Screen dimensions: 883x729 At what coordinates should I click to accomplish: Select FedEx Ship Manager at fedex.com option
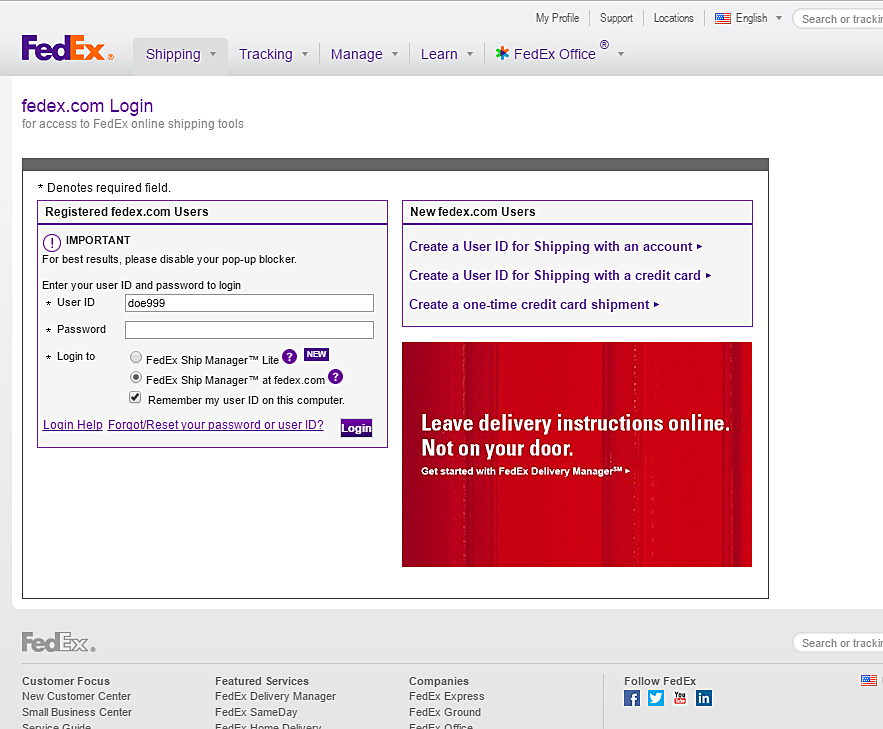pyautogui.click(x=136, y=377)
